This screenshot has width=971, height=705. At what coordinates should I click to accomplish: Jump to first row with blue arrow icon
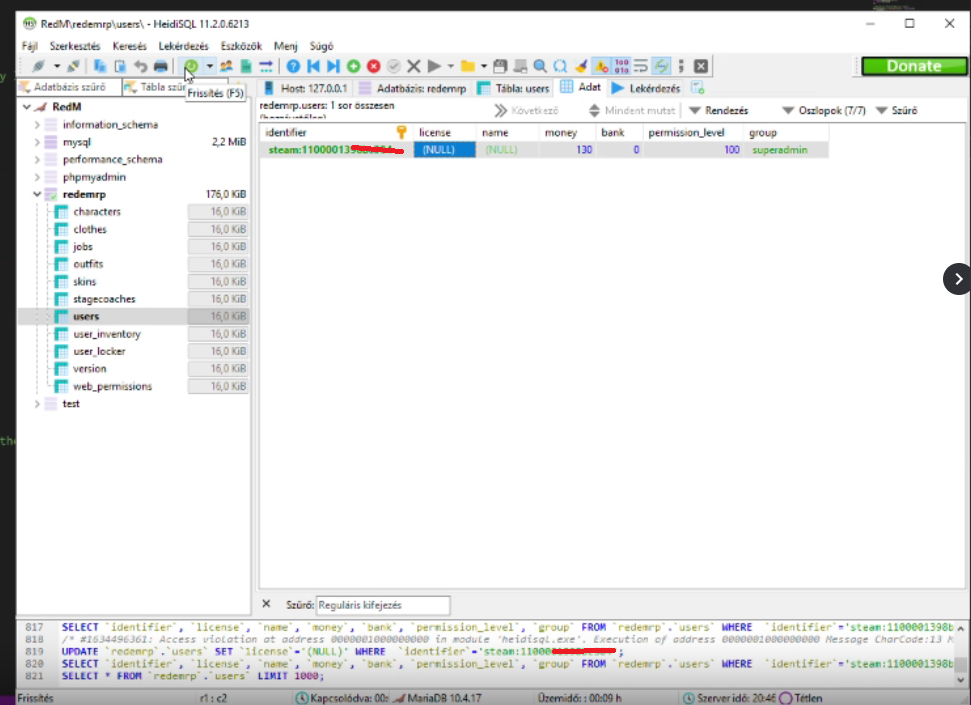tap(313, 66)
